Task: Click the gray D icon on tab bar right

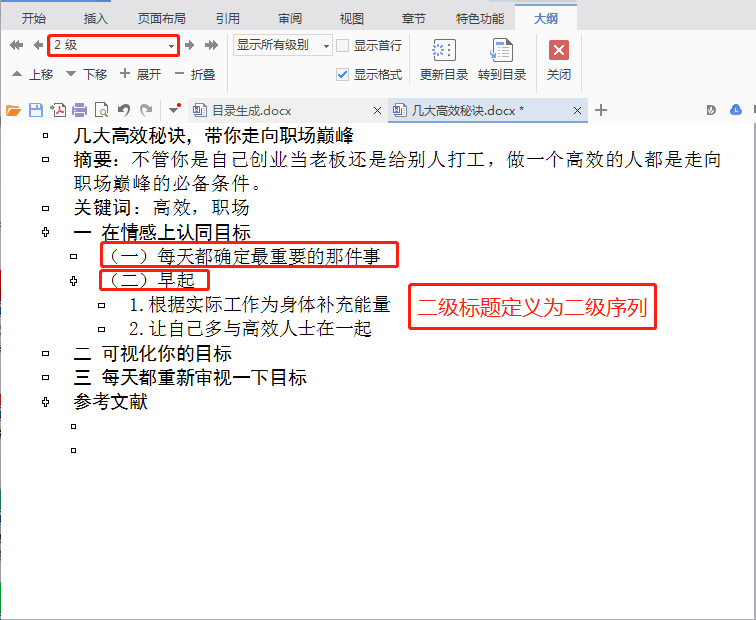Action: (x=711, y=110)
